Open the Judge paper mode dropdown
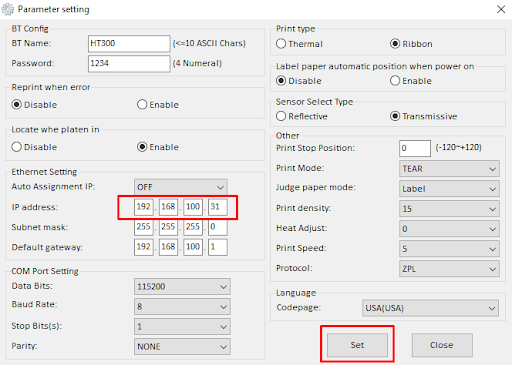Image resolution: width=512 pixels, height=365 pixels. coord(449,189)
